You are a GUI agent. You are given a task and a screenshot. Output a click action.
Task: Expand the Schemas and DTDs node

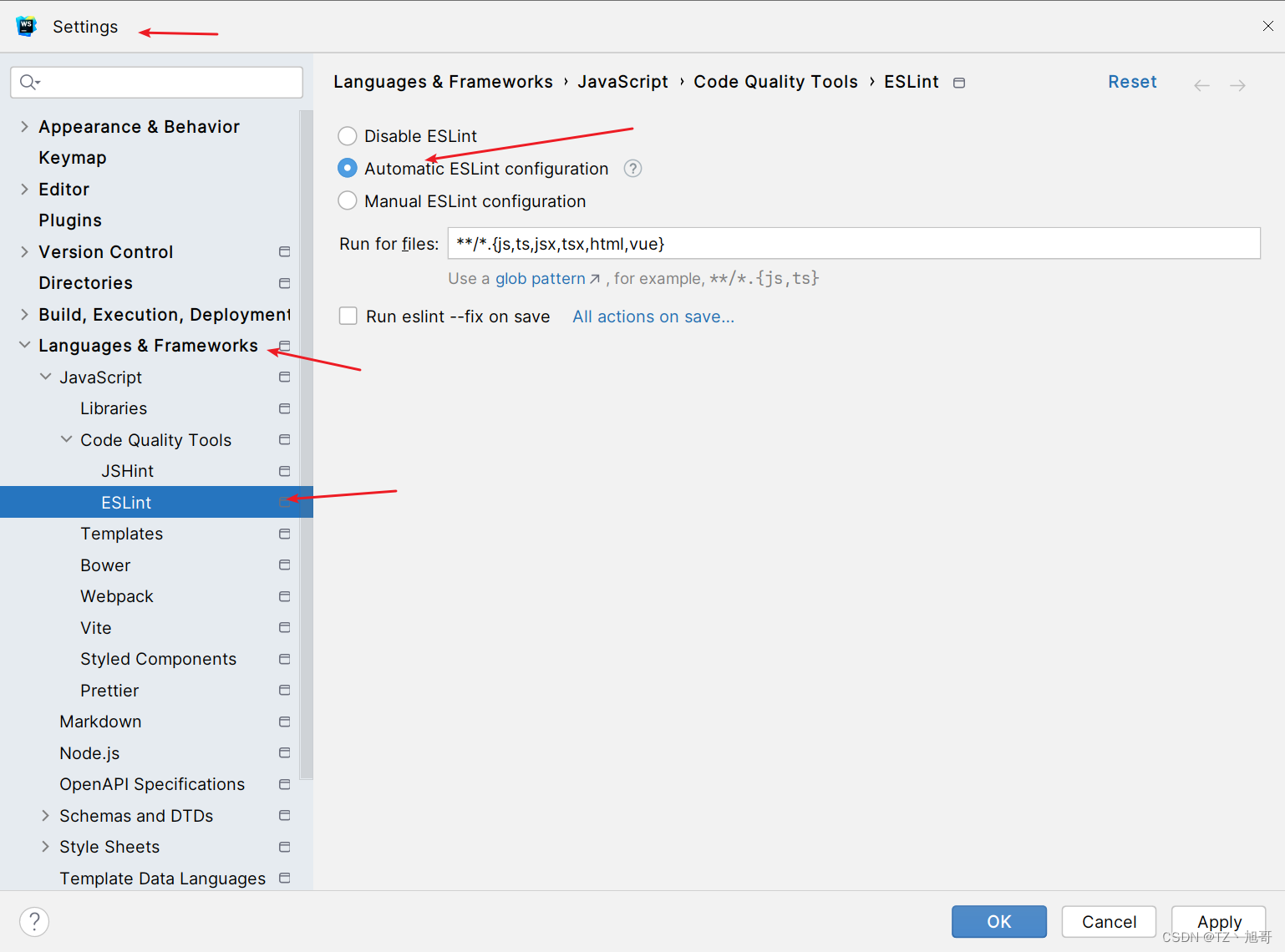(x=45, y=815)
